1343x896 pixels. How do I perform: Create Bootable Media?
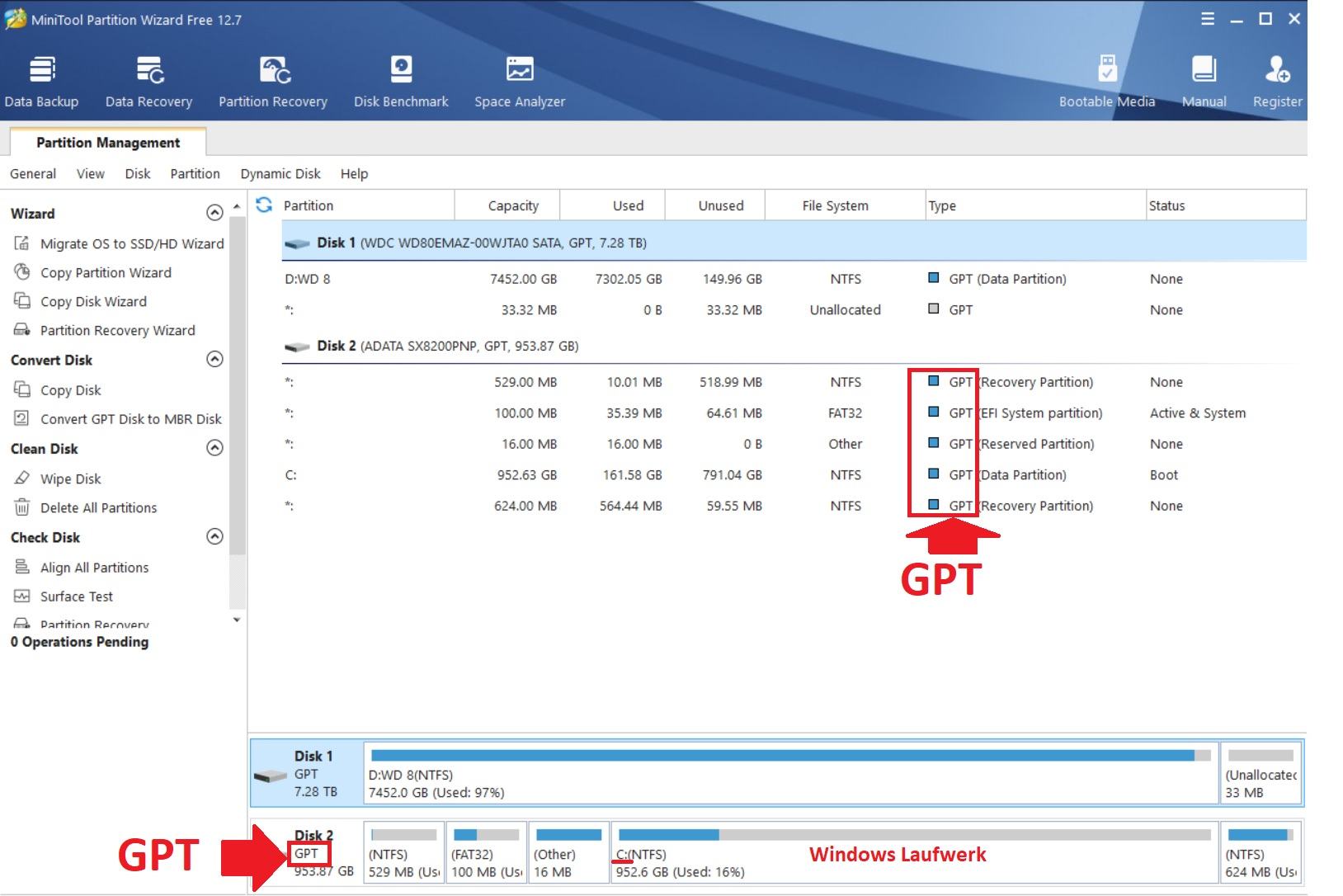1107,82
